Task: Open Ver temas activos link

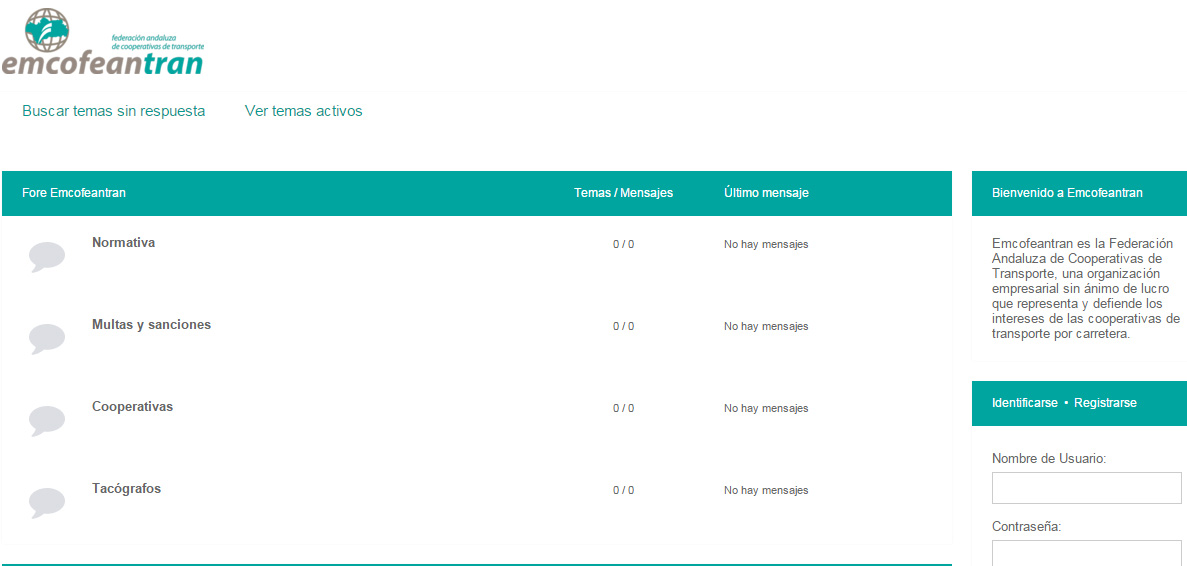Action: (x=304, y=111)
